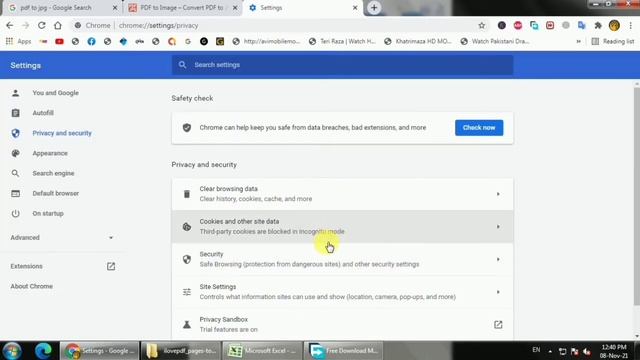
Task: Launch Microsoft Edge from the taskbar
Action: point(43,351)
